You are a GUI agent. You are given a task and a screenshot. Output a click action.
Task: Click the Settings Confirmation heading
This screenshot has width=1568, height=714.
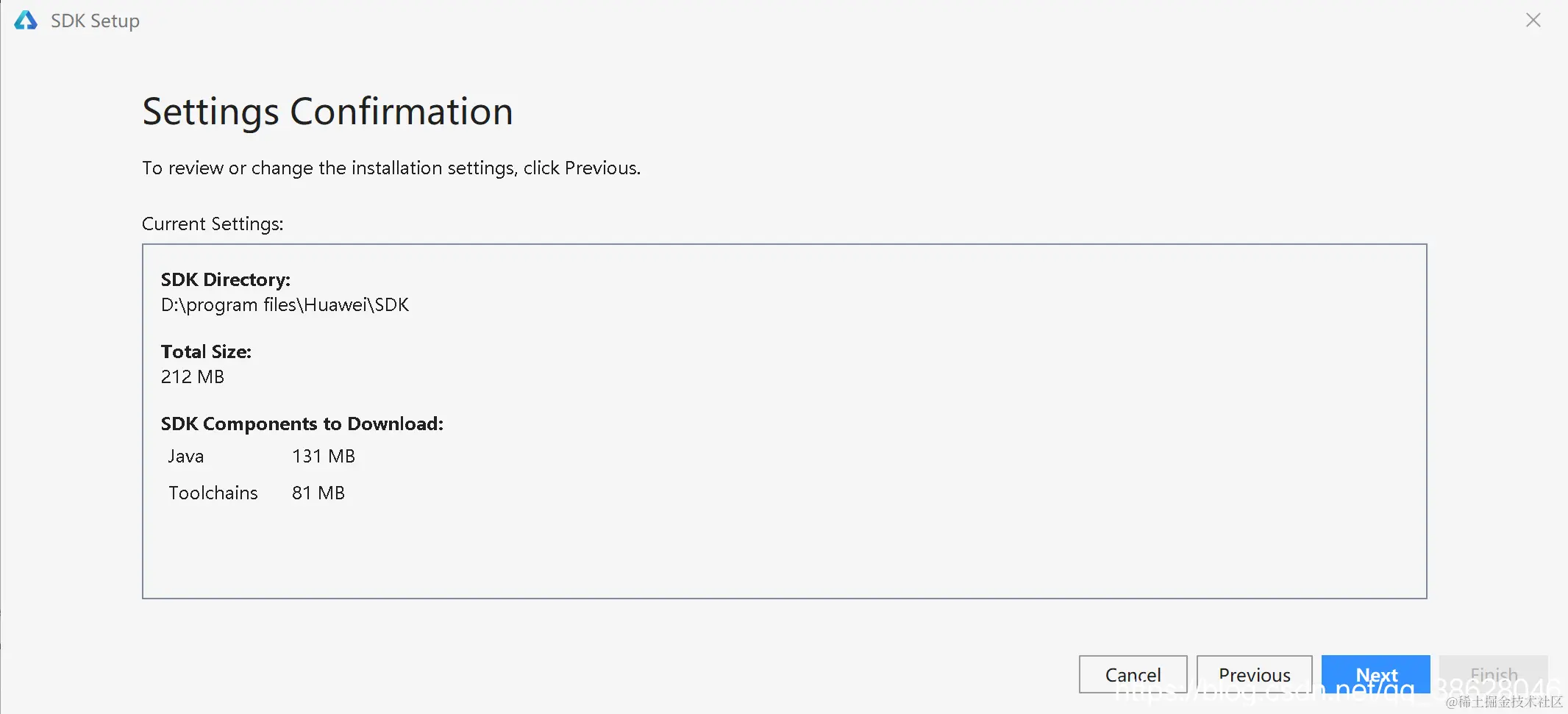(327, 112)
